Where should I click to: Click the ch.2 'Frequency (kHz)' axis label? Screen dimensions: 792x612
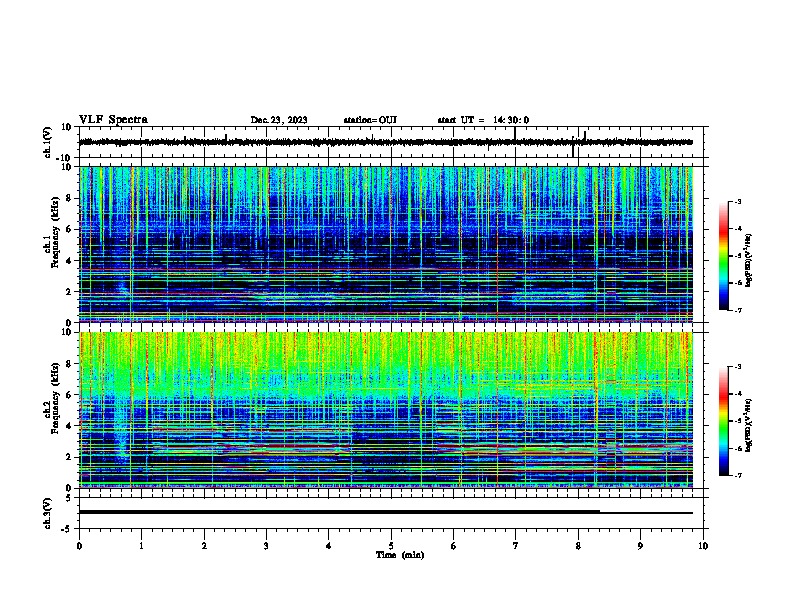[x=55, y=398]
